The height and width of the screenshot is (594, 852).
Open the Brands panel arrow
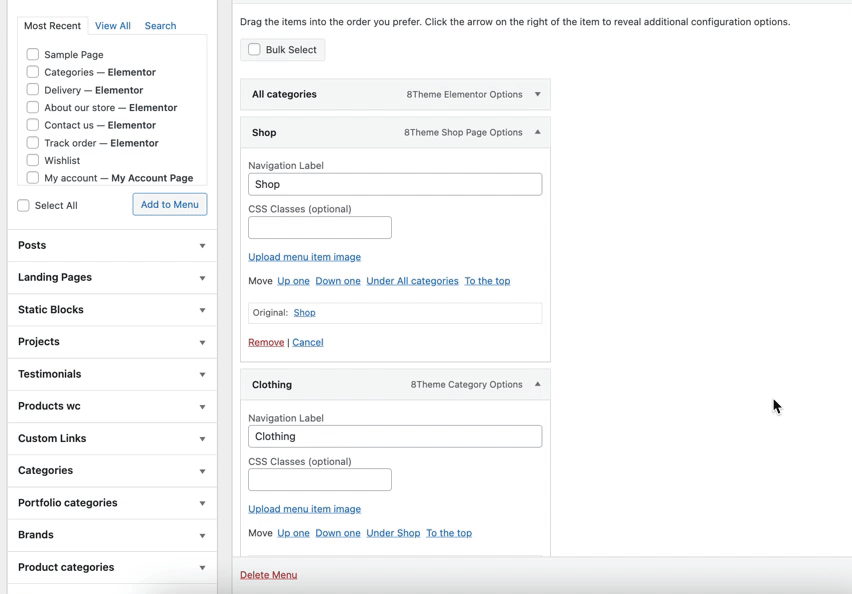(x=202, y=536)
